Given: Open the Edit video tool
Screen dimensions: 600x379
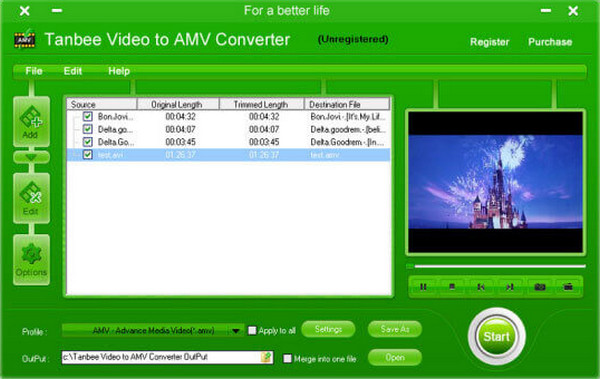Looking at the screenshot, I should pyautogui.click(x=31, y=198).
